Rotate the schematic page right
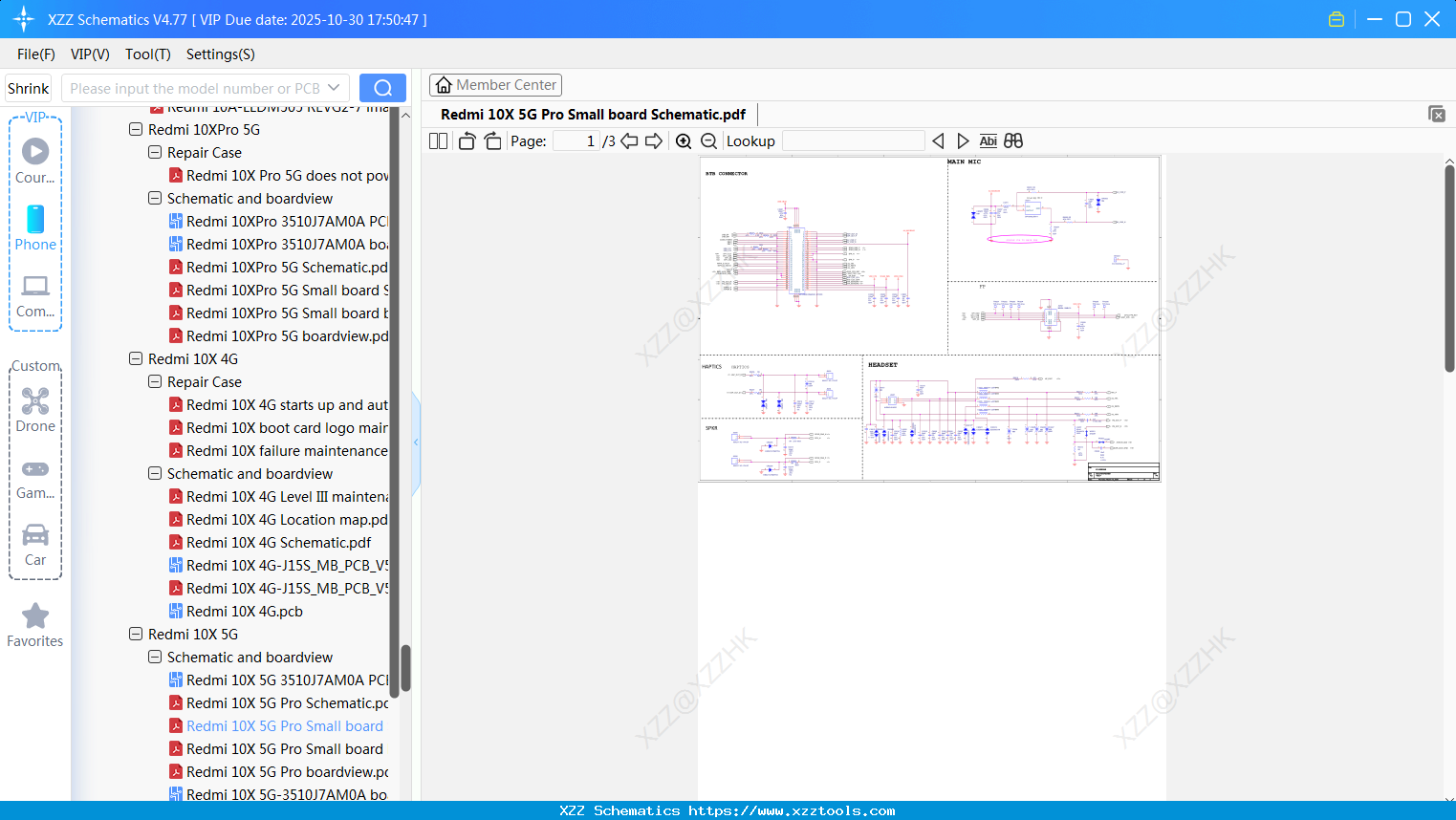 click(x=492, y=140)
